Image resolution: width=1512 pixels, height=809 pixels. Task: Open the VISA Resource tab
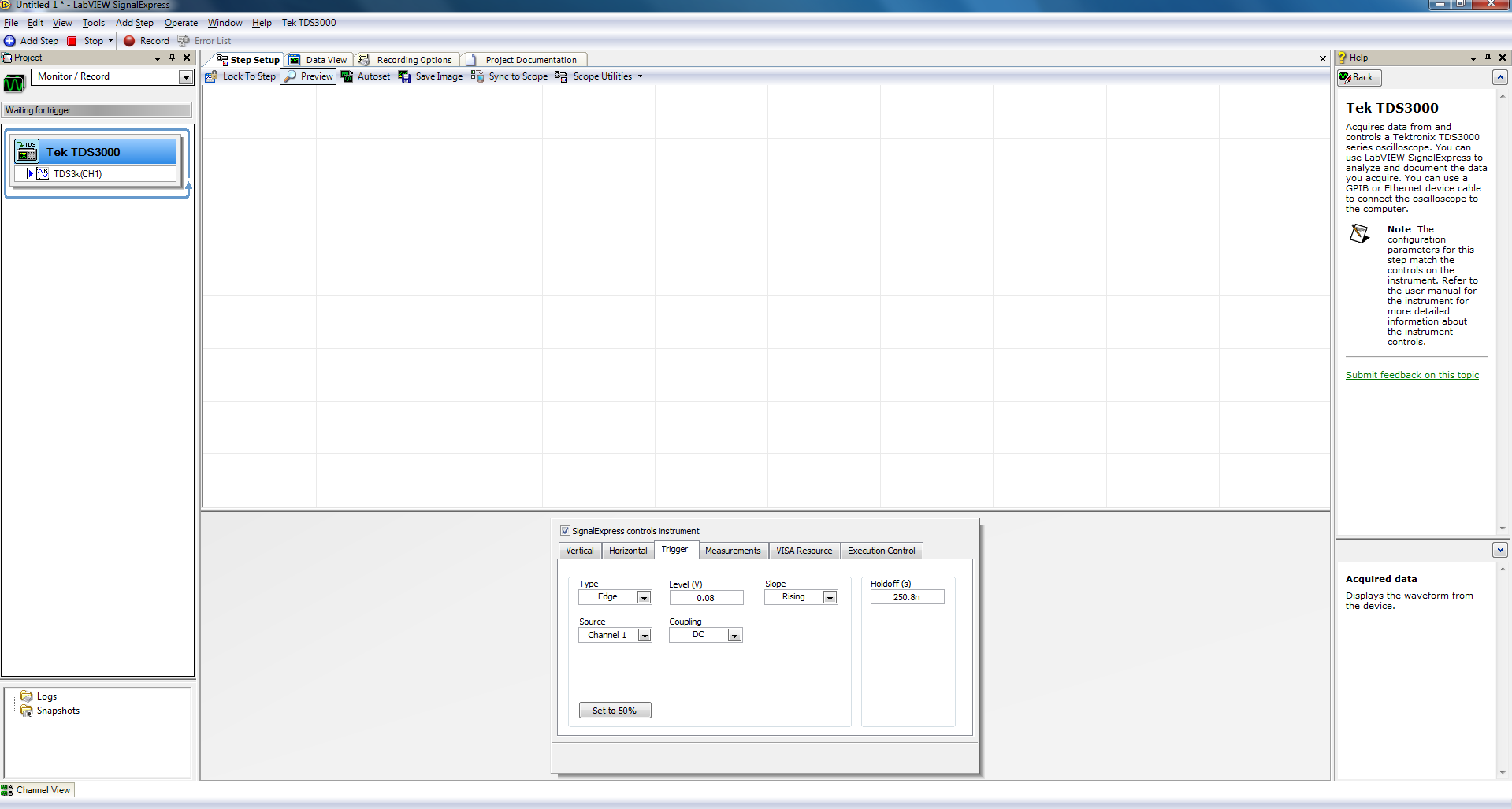(804, 551)
